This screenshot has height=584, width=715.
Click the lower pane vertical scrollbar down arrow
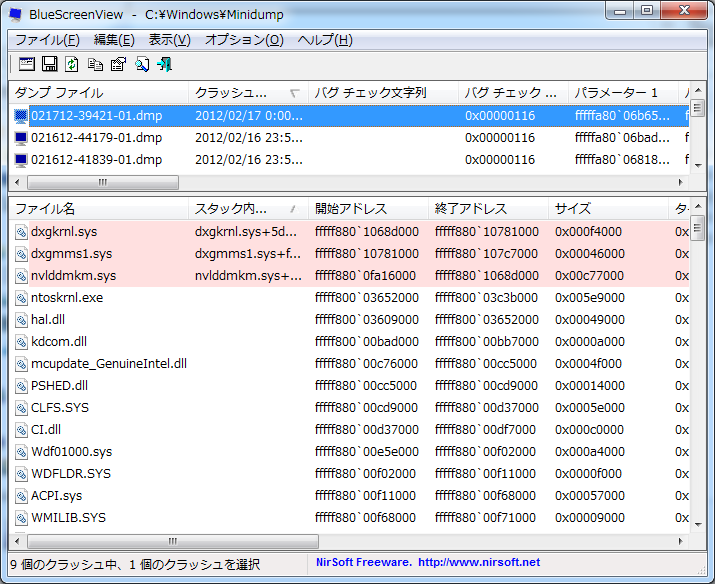(x=698, y=527)
